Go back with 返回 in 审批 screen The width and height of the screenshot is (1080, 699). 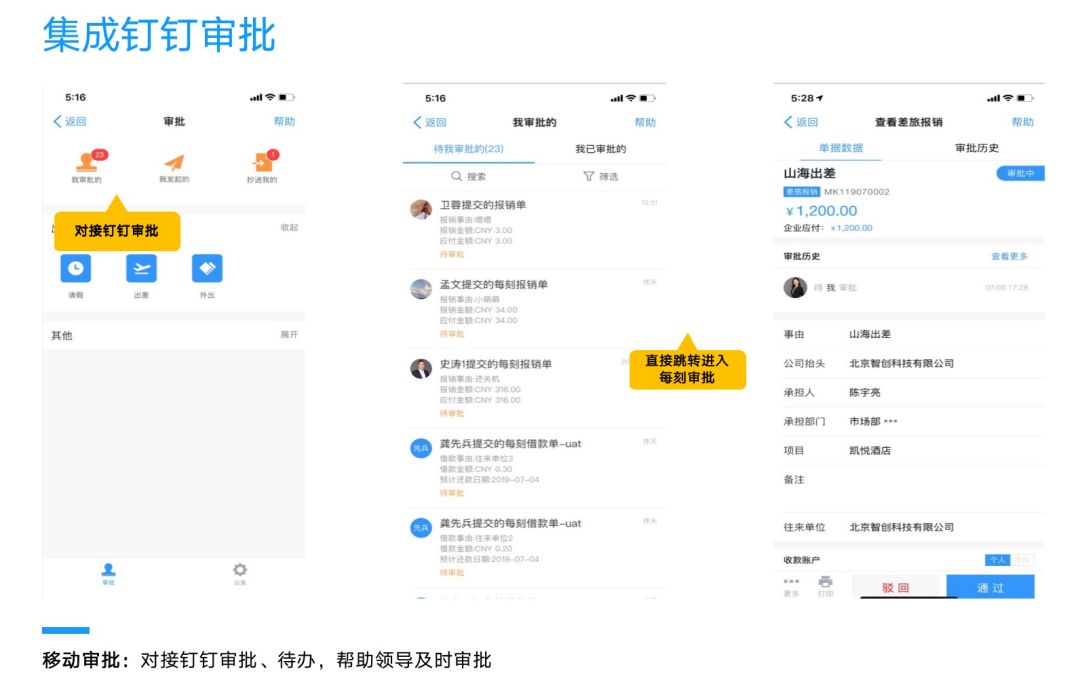point(70,121)
